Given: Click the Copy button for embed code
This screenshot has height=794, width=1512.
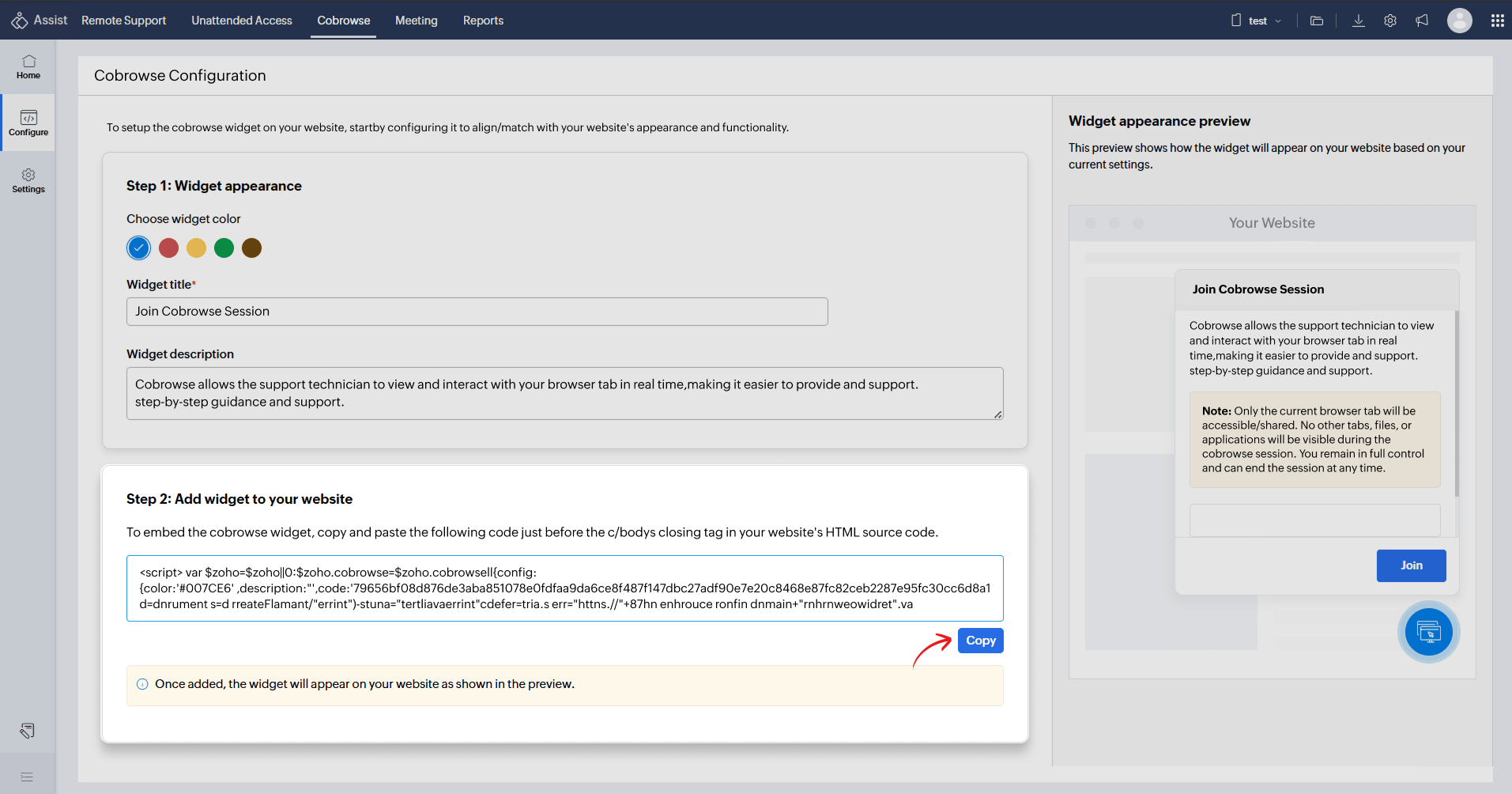Looking at the screenshot, I should click(980, 641).
